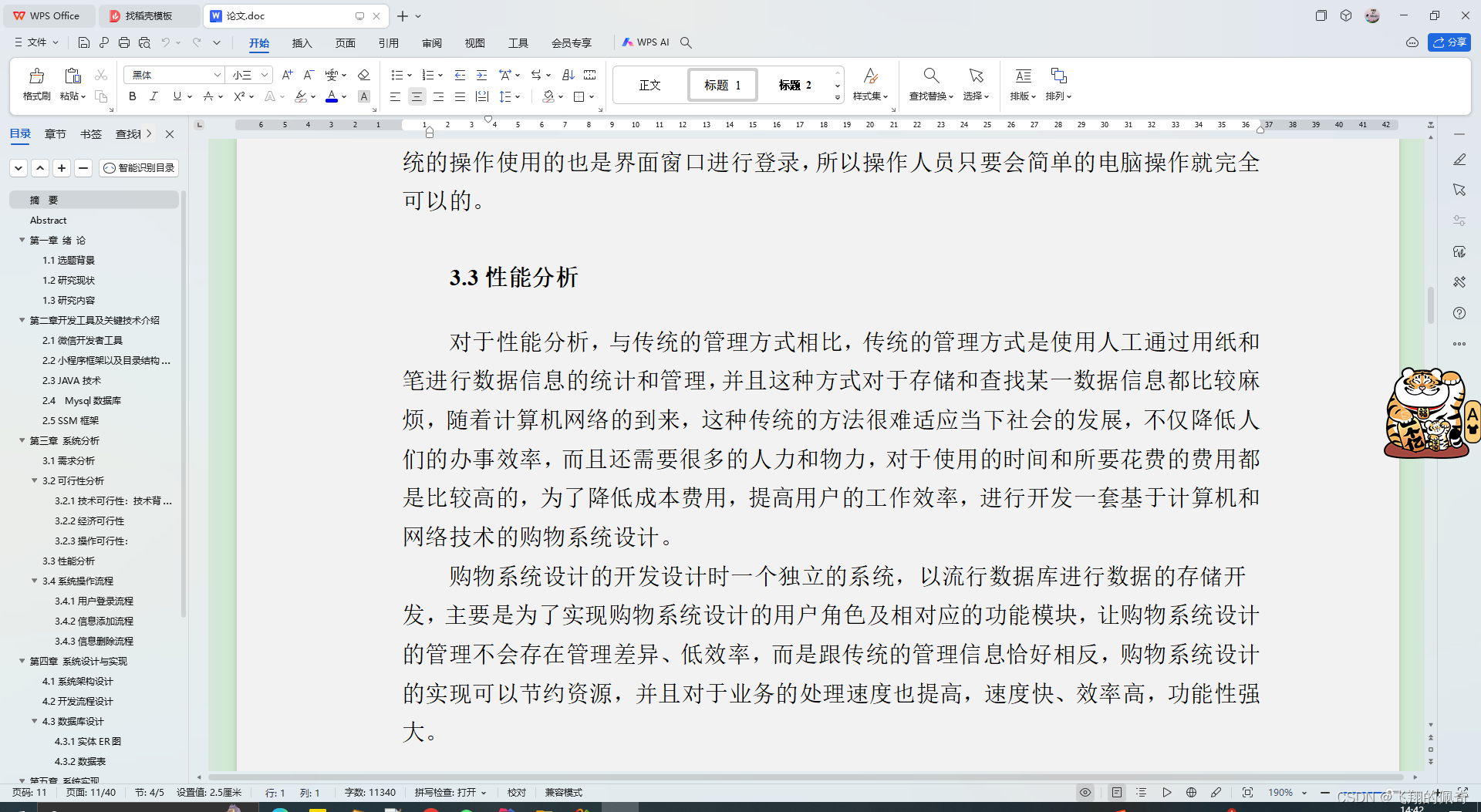Click the web layout globe icon
The height and width of the screenshot is (812, 1481).
point(1191,792)
